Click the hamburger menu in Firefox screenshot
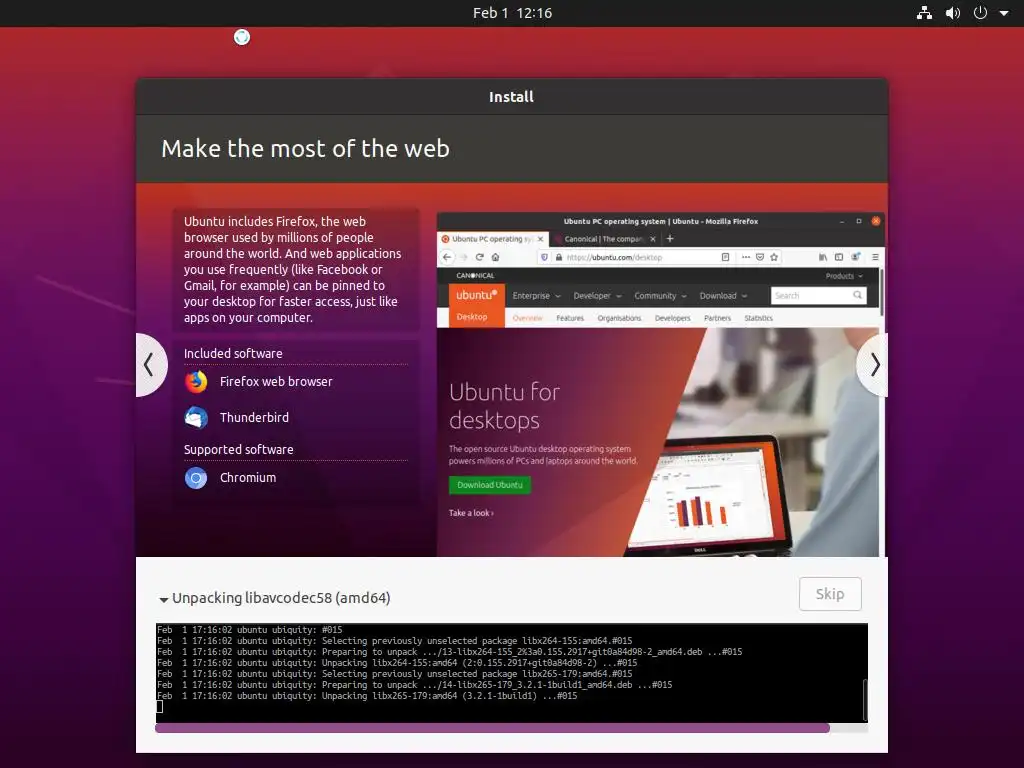This screenshot has width=1024, height=768. pos(875,257)
